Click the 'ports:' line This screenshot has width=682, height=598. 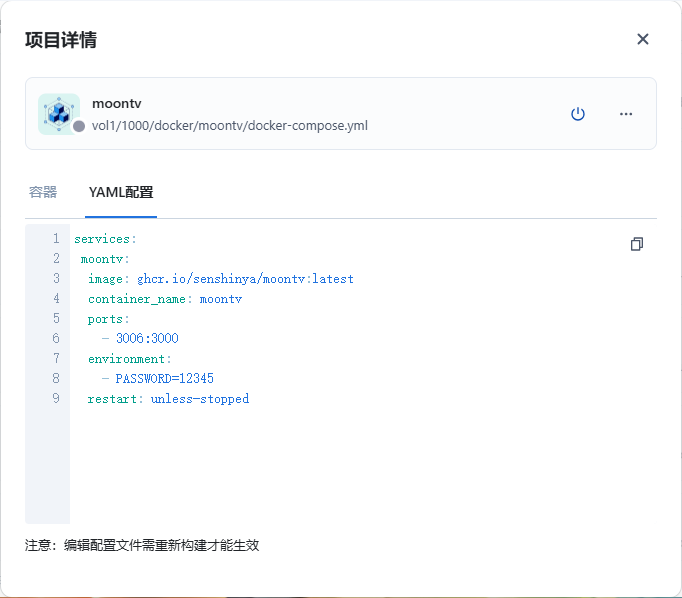tap(108, 319)
